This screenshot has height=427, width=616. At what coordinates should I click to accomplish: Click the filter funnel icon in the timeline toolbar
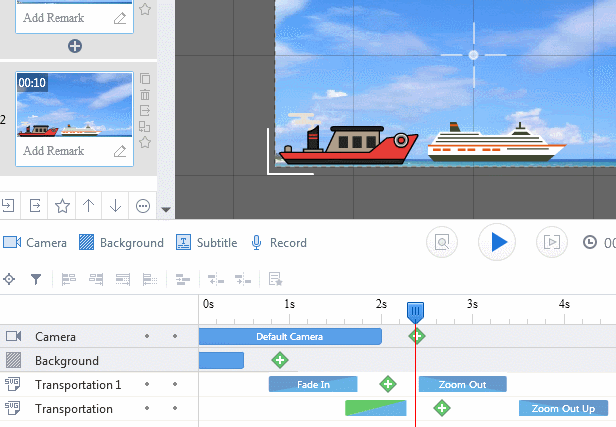[36, 279]
